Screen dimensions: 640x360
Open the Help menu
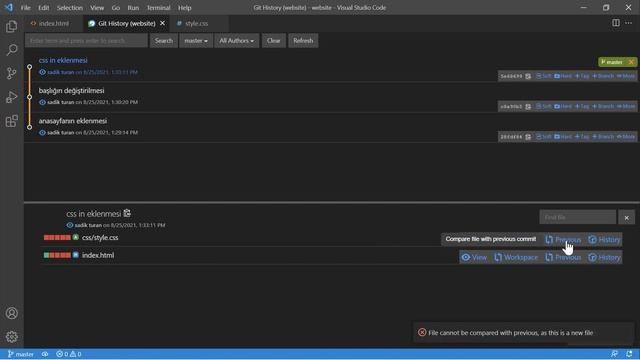coord(184,7)
